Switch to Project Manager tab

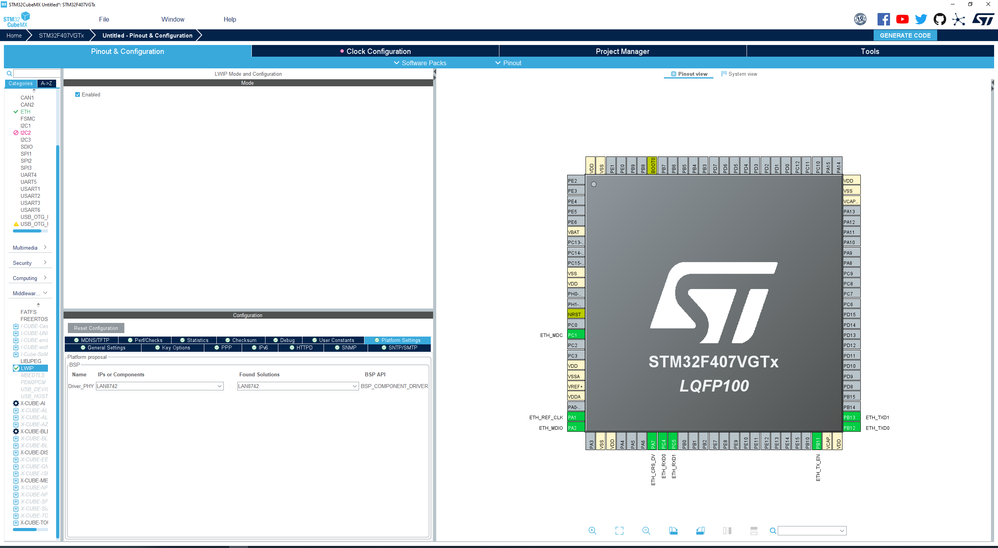[622, 52]
